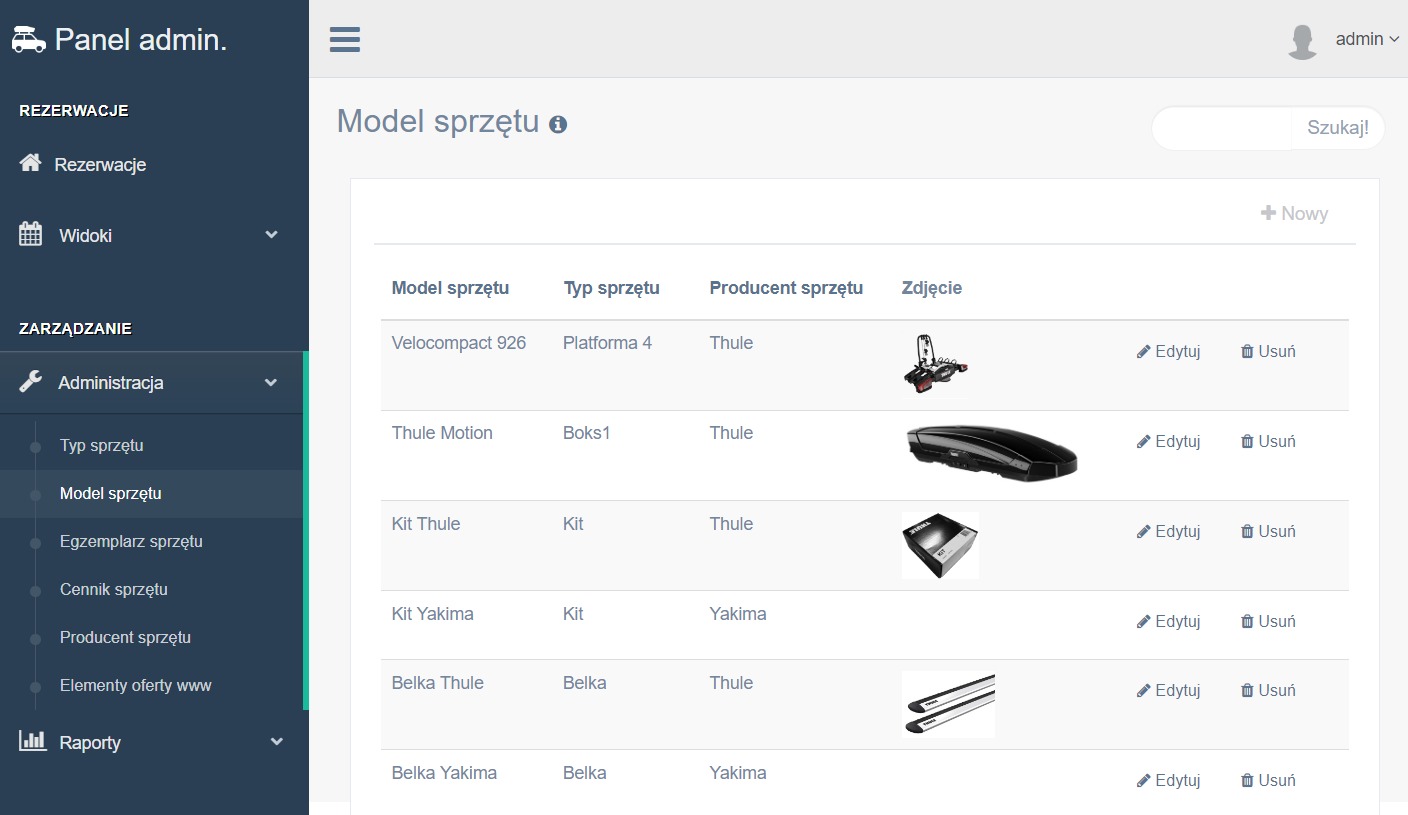Click the Thule Motion roof box thumbnail
Image resolution: width=1408 pixels, height=815 pixels.
991,453
